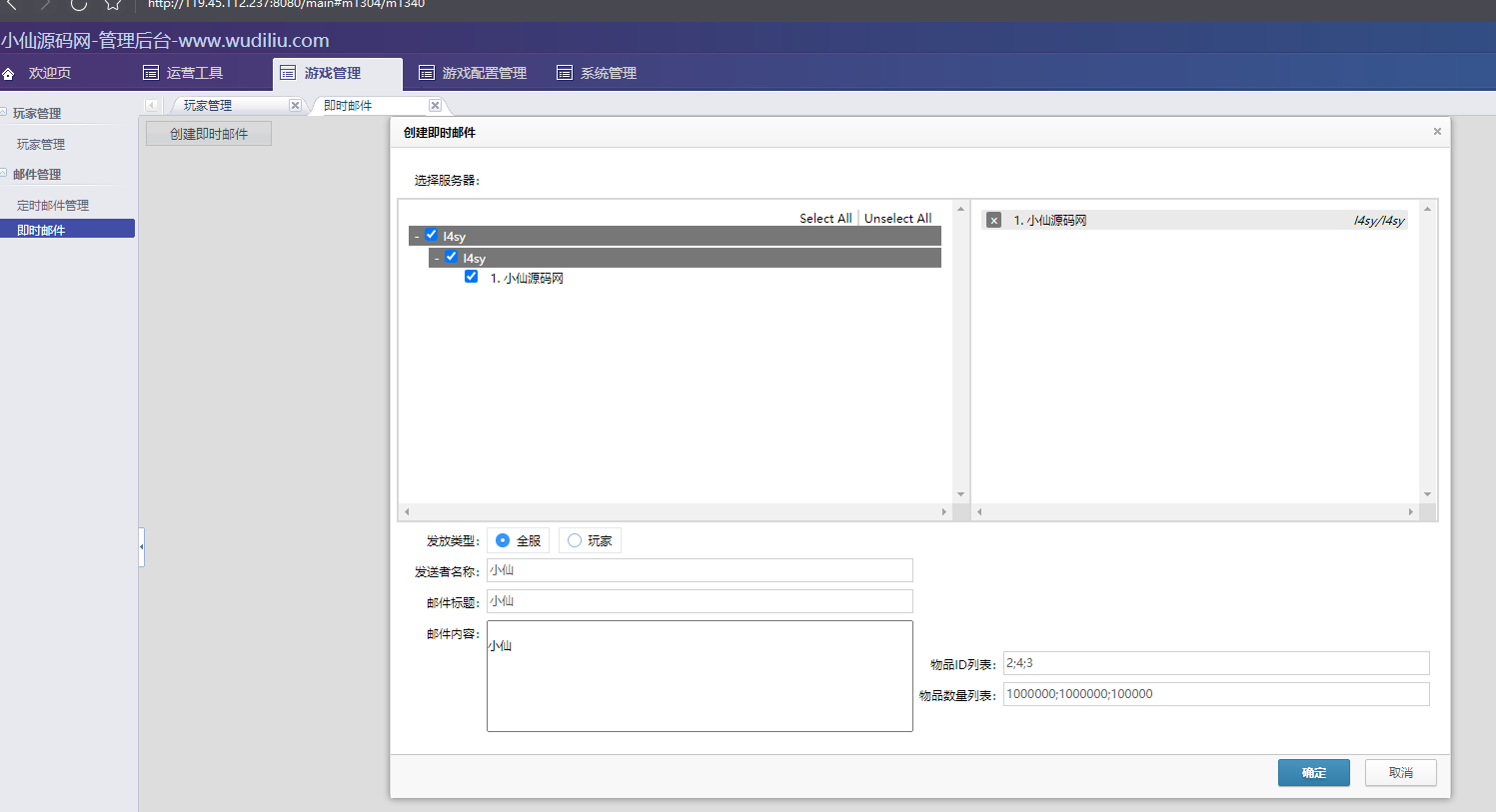Cancel with the 取消 button
The height and width of the screenshot is (812, 1496).
tap(1401, 773)
